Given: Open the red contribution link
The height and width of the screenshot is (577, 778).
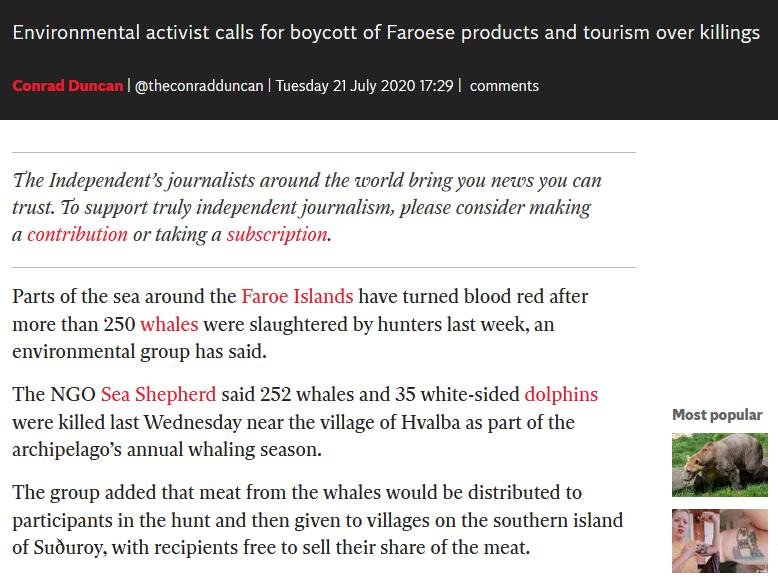Looking at the screenshot, I should pyautogui.click(x=77, y=235).
